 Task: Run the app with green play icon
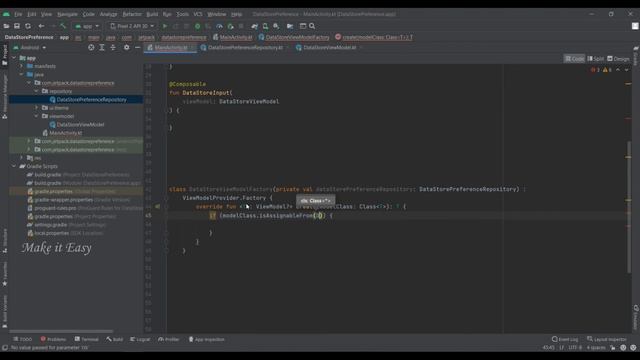(x=165, y=26)
